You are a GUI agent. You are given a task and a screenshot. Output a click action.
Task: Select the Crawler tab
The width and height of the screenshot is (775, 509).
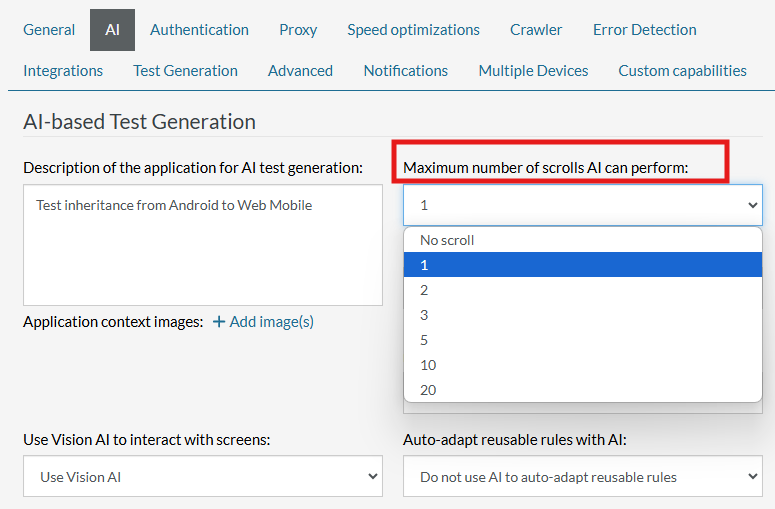pyautogui.click(x=536, y=30)
